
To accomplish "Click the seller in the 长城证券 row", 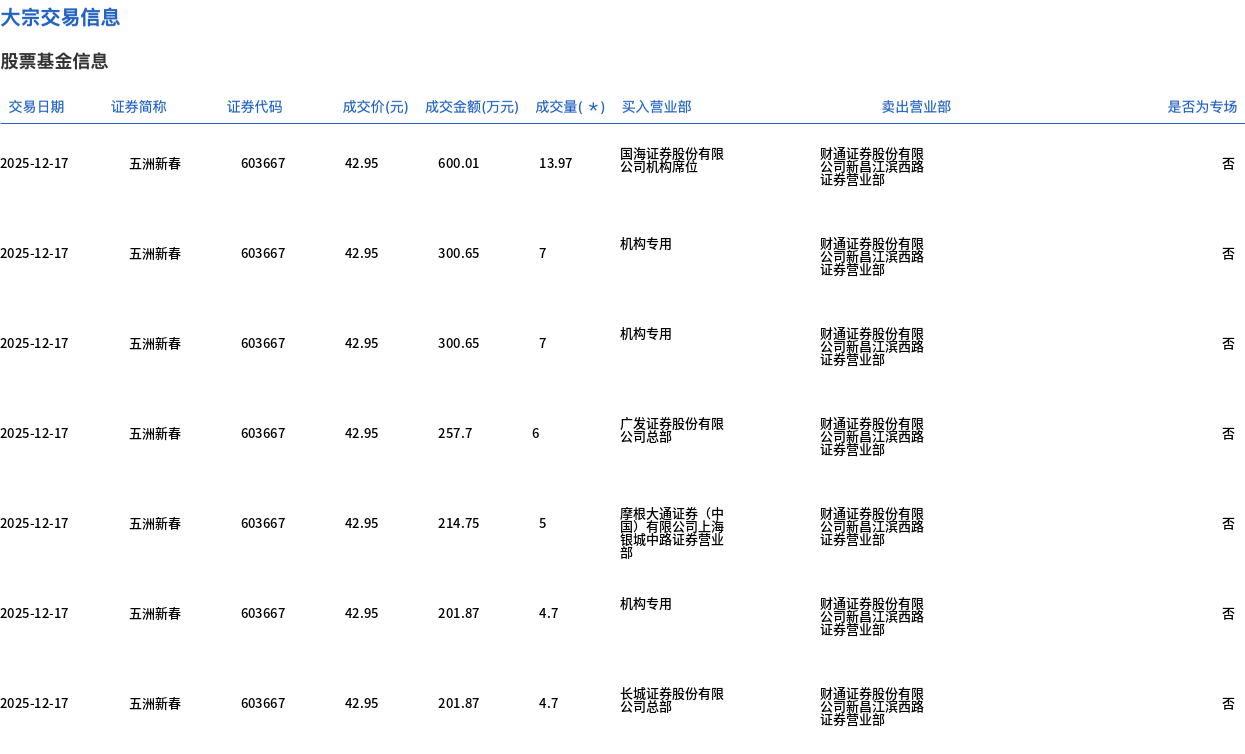I will [872, 707].
